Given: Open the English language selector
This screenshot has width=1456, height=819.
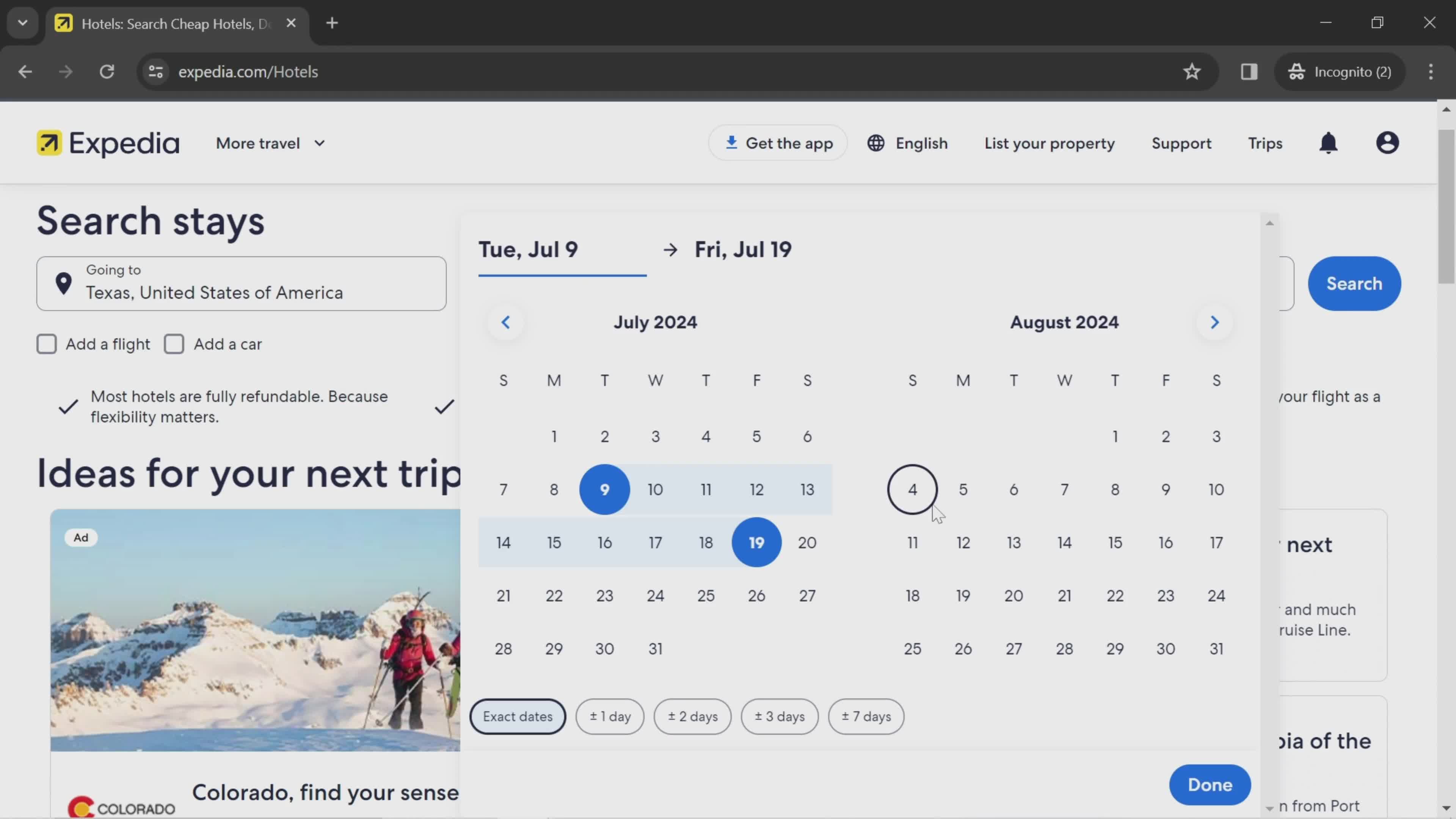Looking at the screenshot, I should coord(908,144).
